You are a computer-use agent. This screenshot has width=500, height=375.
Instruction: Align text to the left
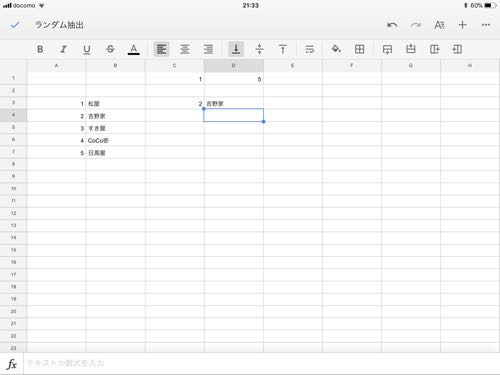(162, 49)
